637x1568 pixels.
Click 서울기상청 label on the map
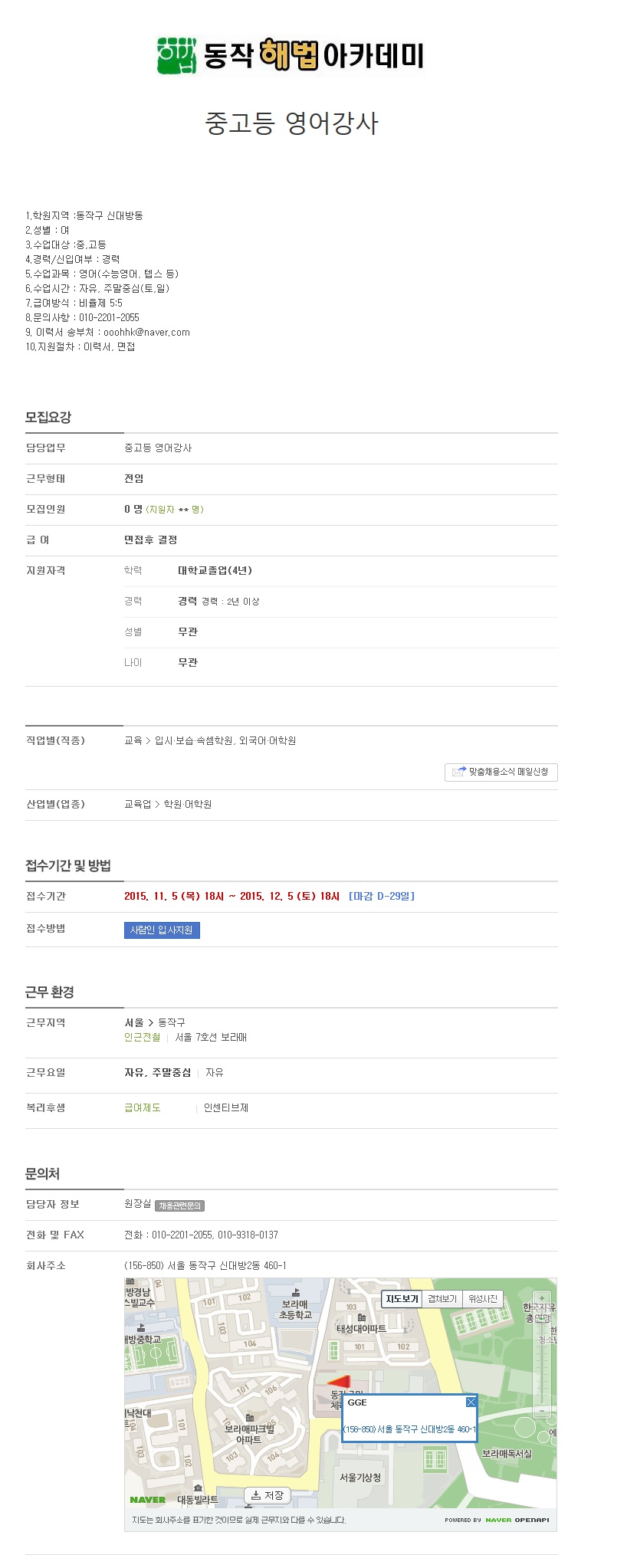[360, 1477]
